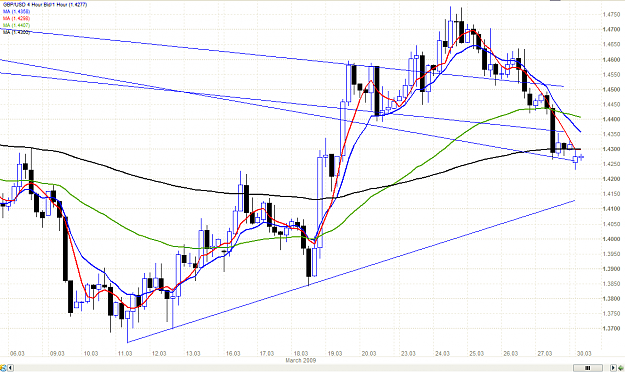Click the 19.03 date label
625x372 pixels.
point(335,354)
